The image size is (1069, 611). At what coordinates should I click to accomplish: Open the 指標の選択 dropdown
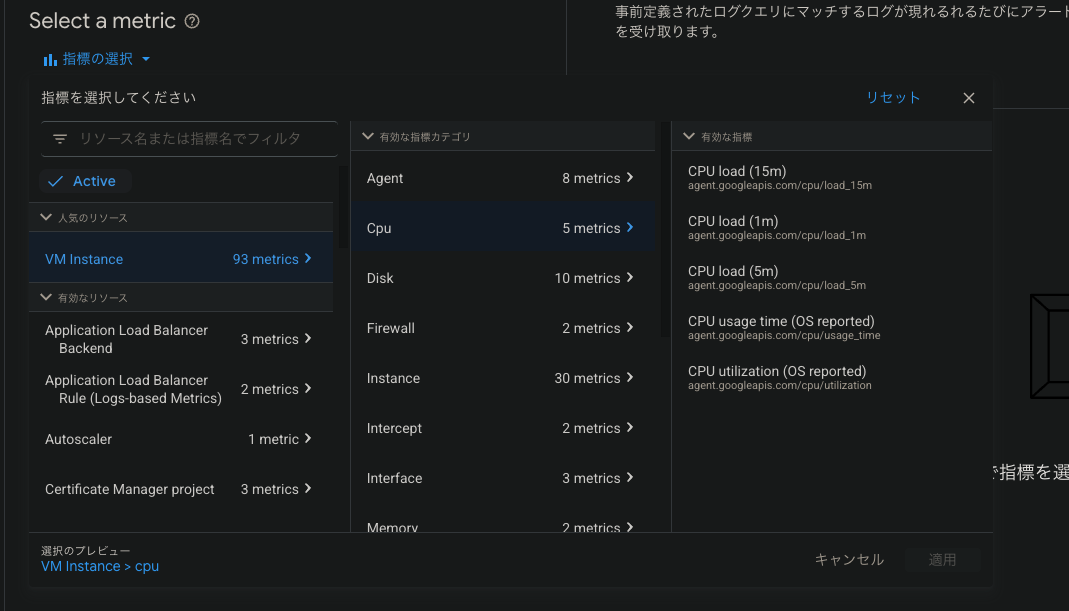[x=97, y=60]
